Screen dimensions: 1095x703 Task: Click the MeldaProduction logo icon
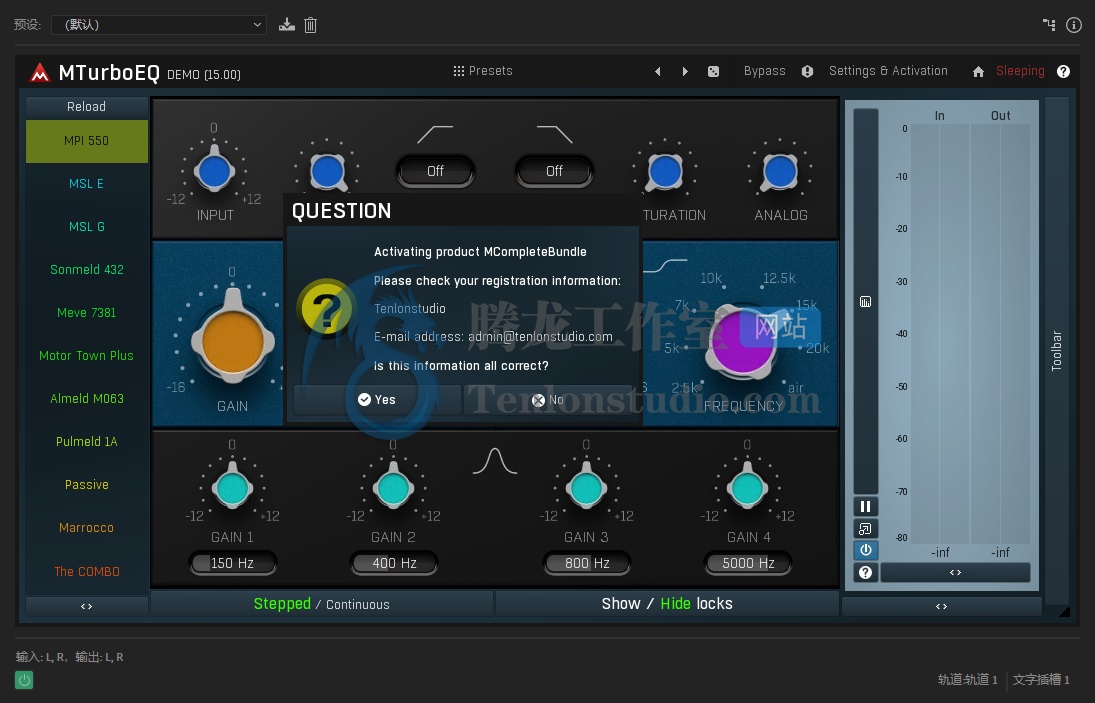40,73
